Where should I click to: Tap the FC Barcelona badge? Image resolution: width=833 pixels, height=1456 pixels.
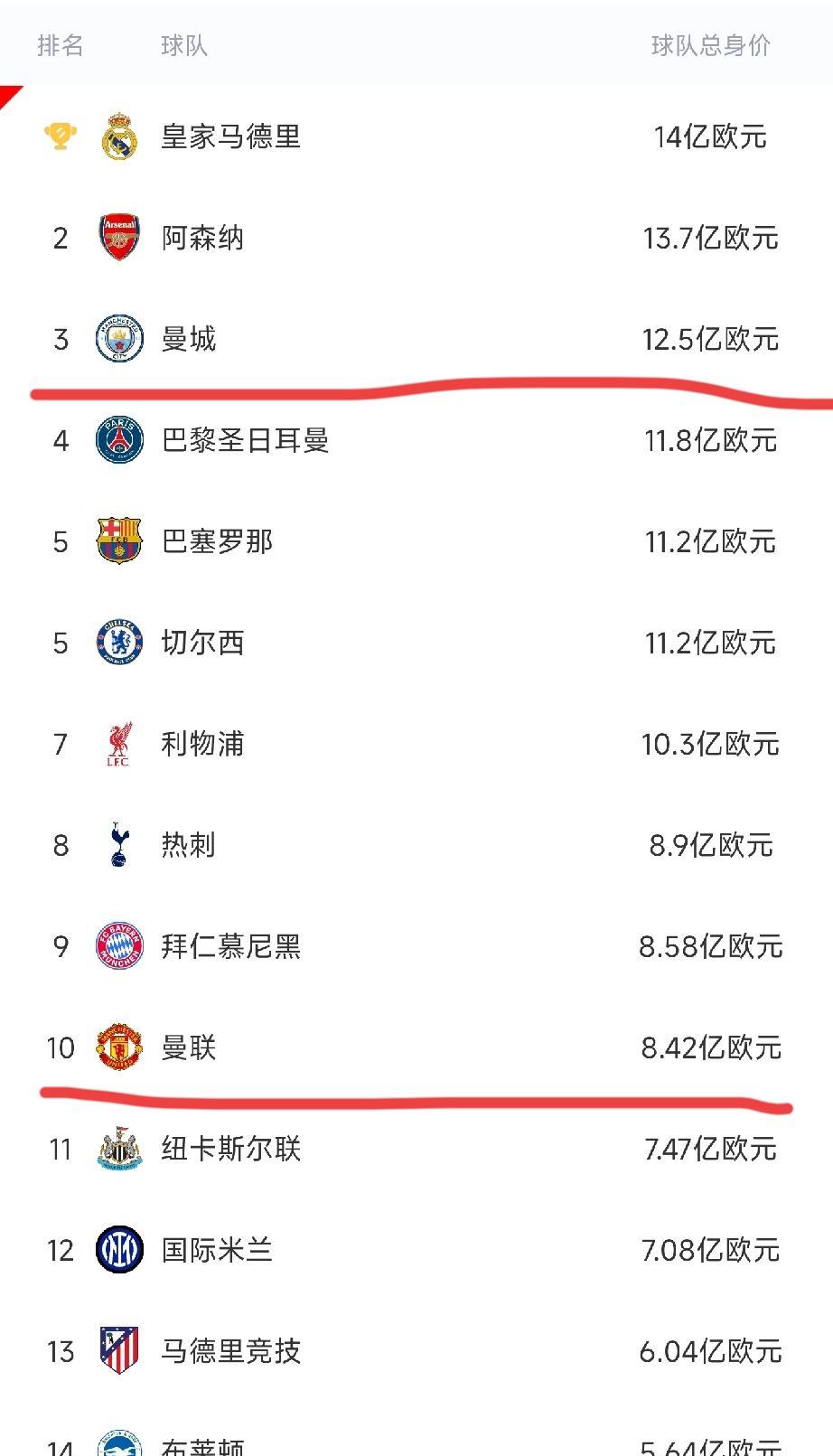119,541
